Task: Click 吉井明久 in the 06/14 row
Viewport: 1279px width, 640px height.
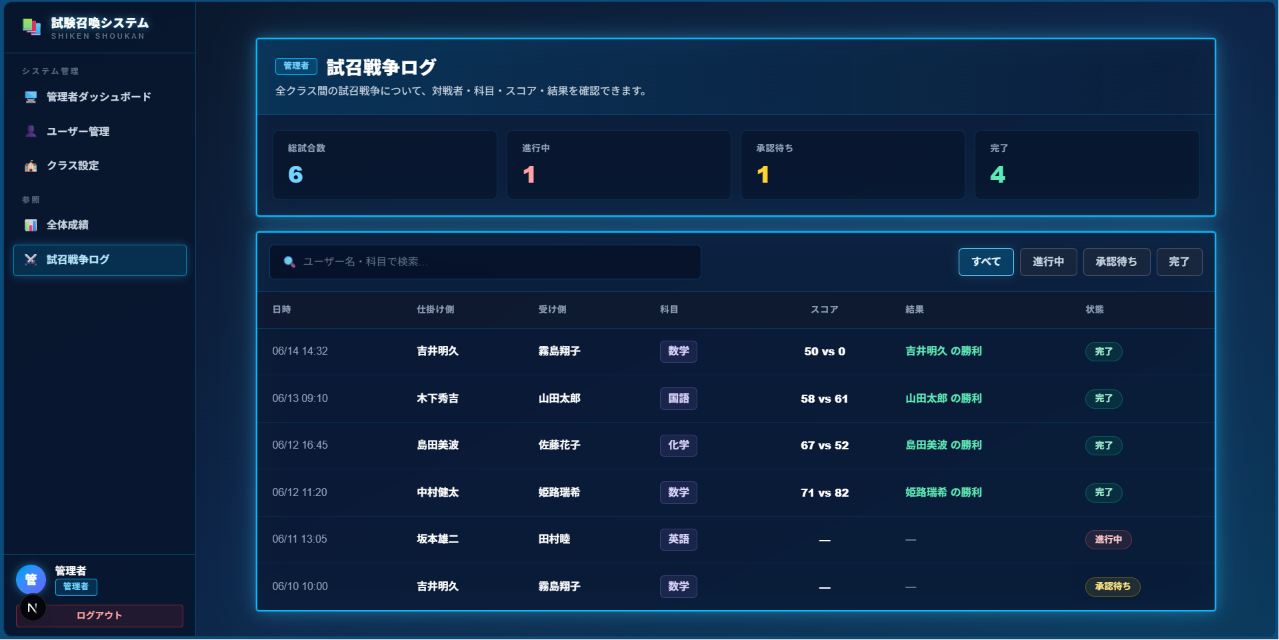Action: click(438, 351)
